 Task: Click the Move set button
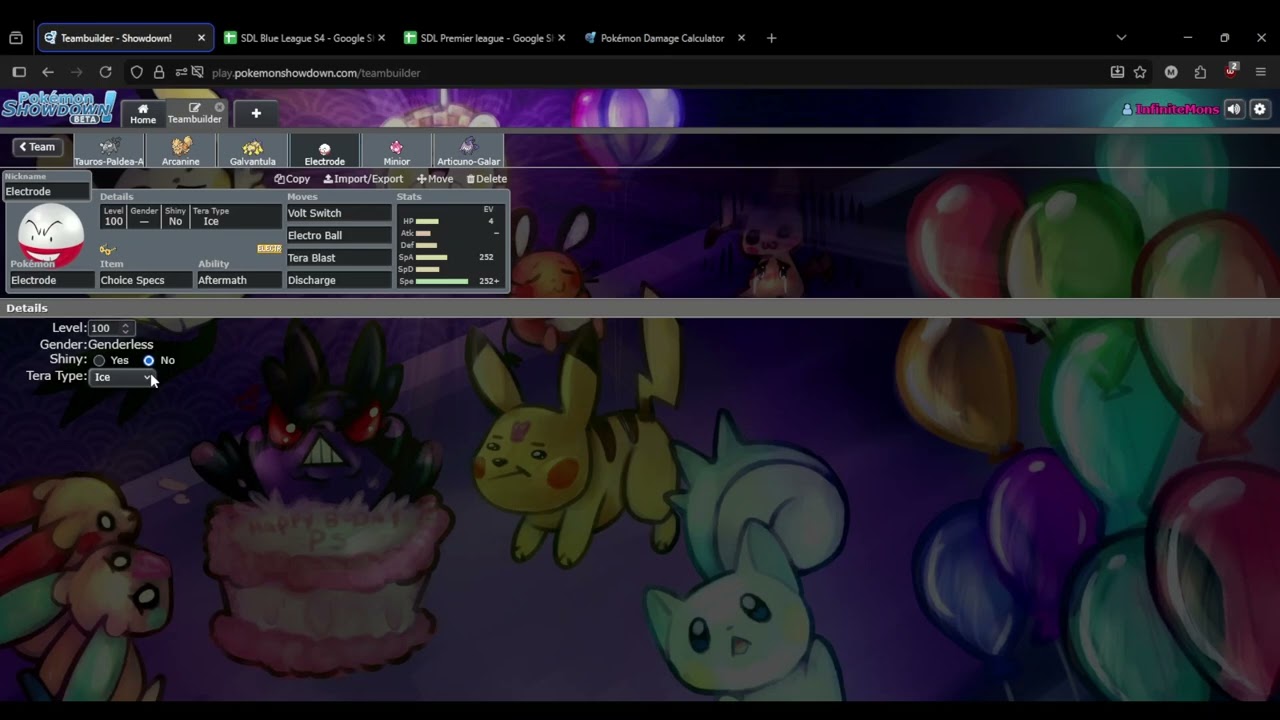435,179
